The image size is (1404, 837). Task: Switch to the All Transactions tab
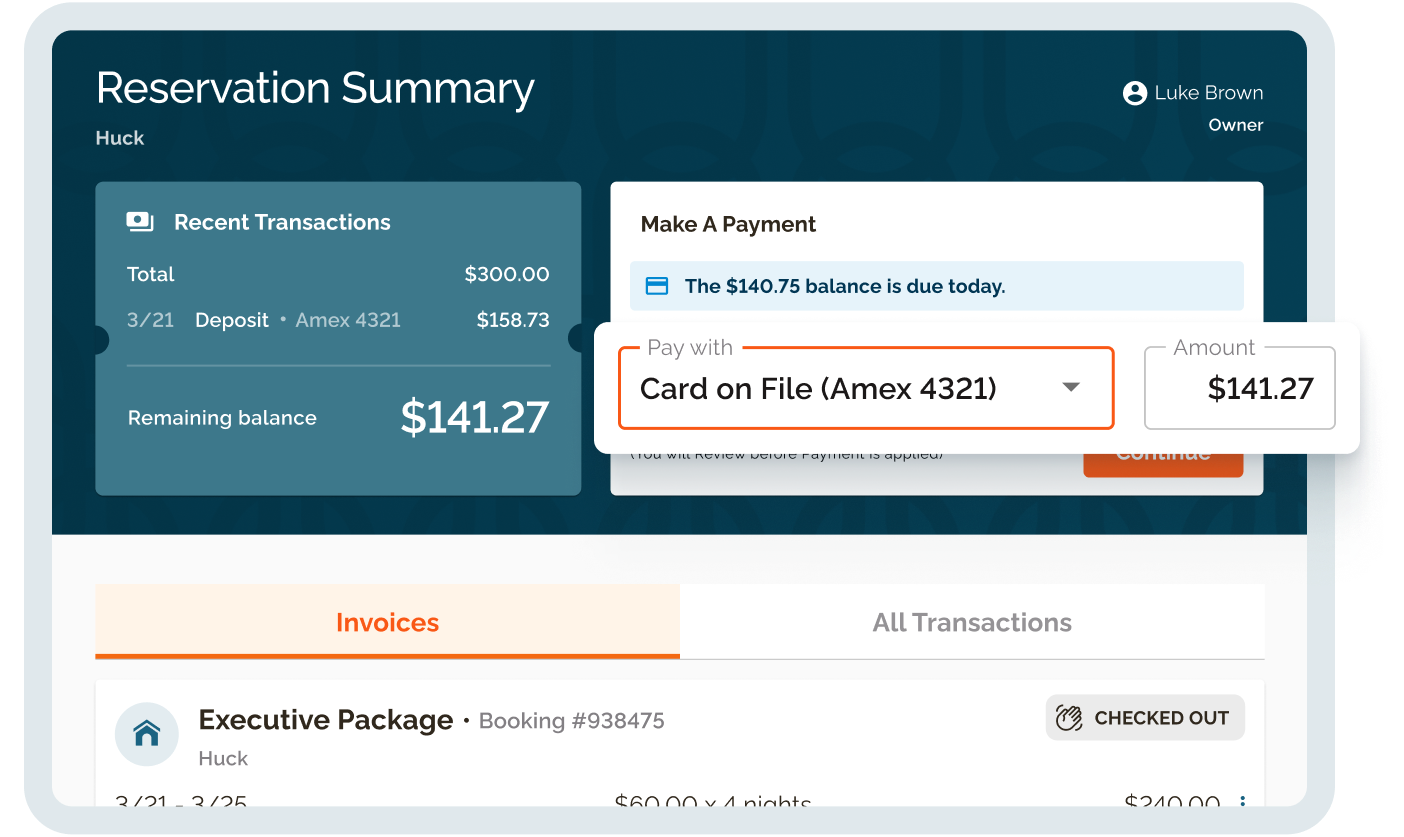(971, 622)
